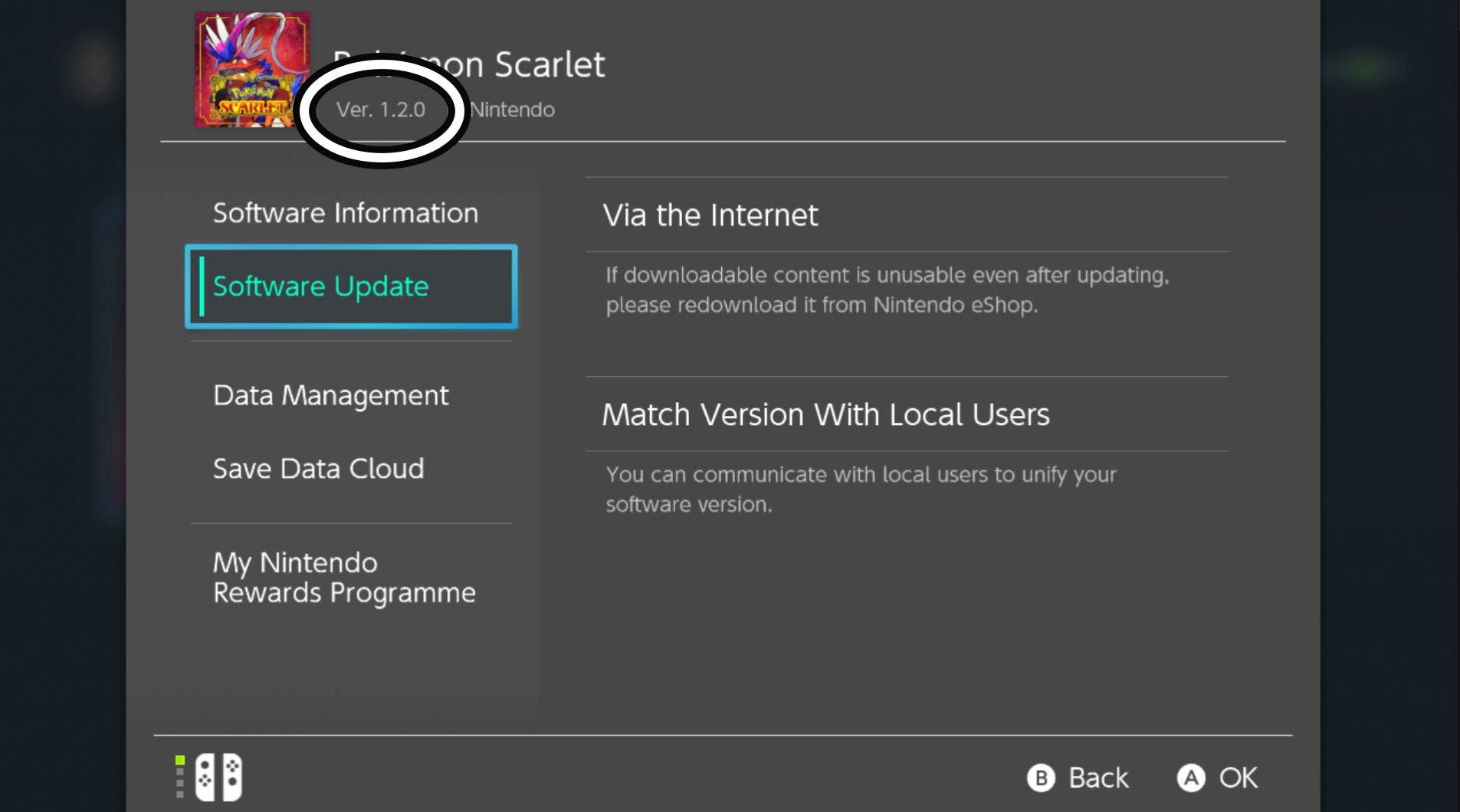Viewport: 1460px width, 812px height.
Task: Update software Via the Internet
Action: [907, 215]
